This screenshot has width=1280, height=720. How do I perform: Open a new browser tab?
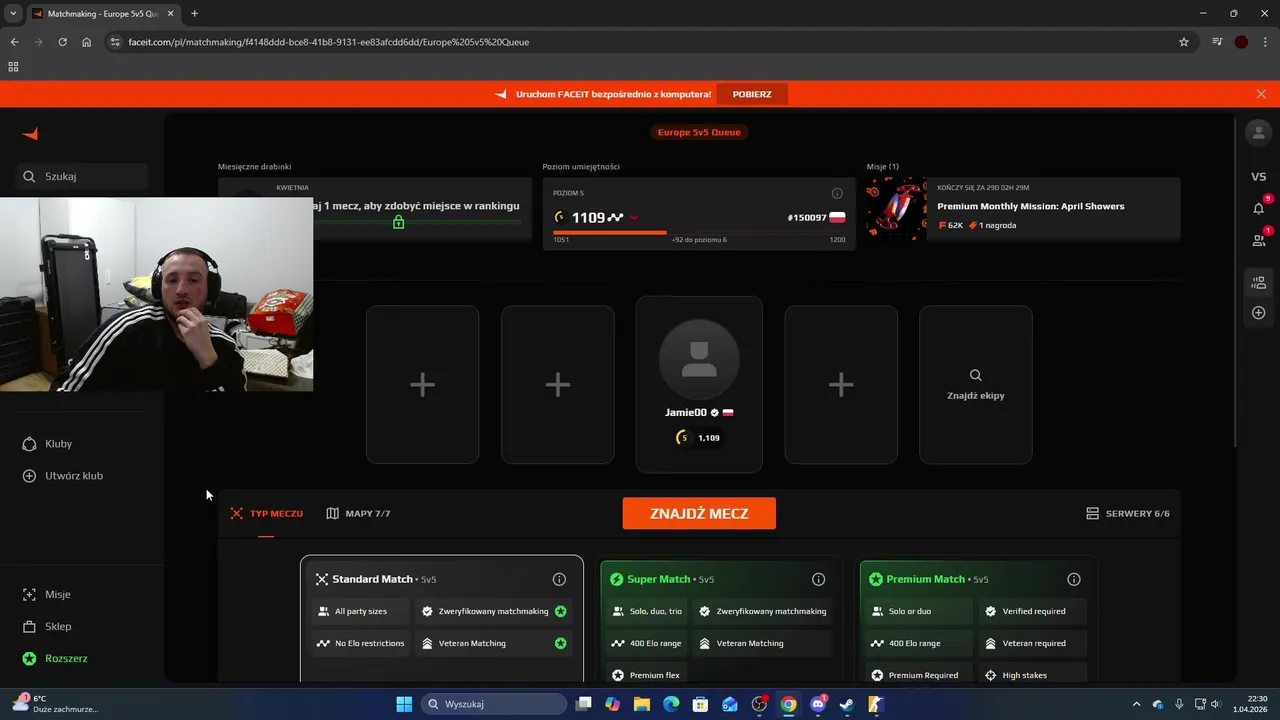click(x=194, y=14)
